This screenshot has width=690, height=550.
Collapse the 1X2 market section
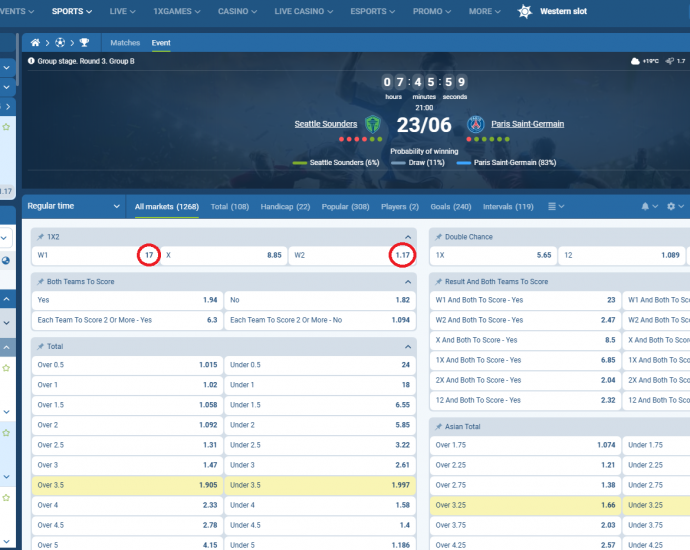(x=408, y=237)
